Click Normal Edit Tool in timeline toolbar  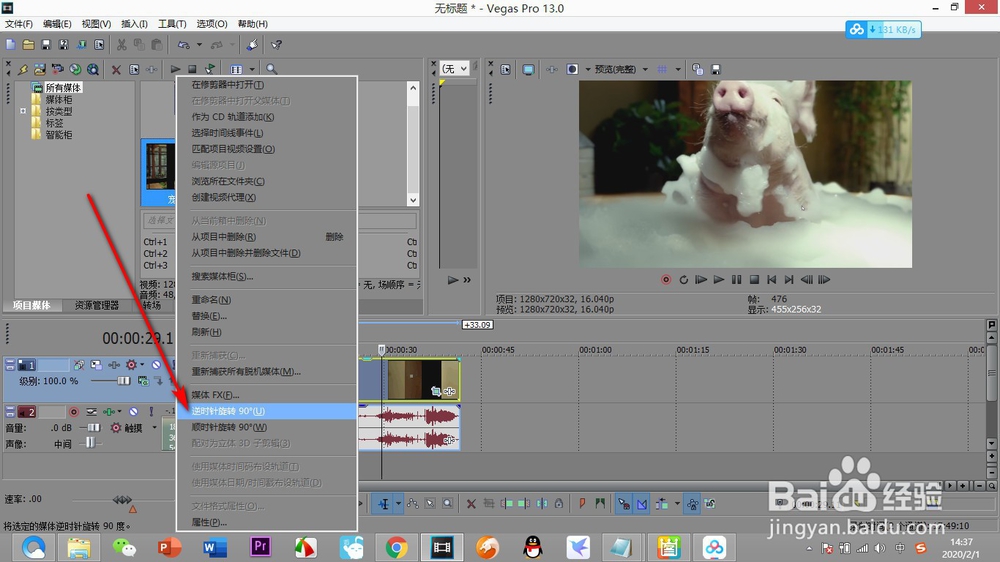point(383,504)
